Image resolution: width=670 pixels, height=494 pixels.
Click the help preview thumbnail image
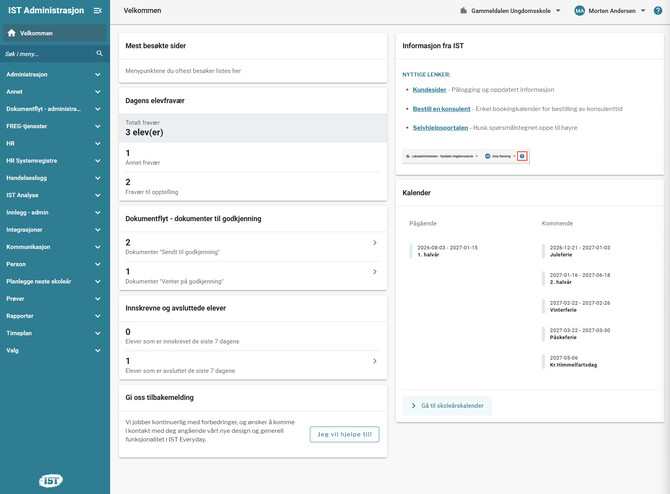click(466, 156)
